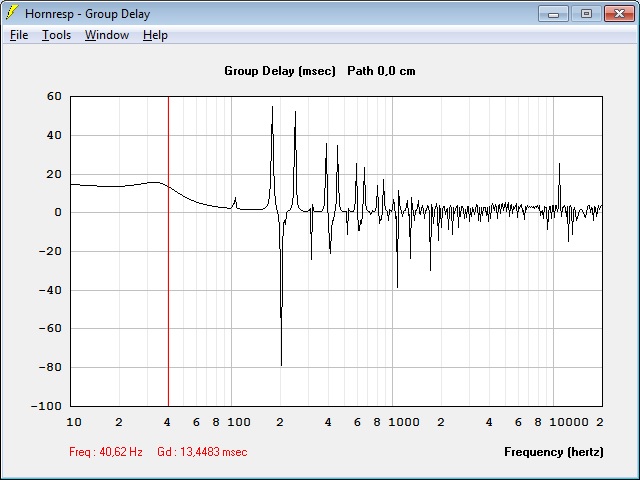Click the 60 value on the vertical axis
This screenshot has height=480, width=640.
coord(54,96)
